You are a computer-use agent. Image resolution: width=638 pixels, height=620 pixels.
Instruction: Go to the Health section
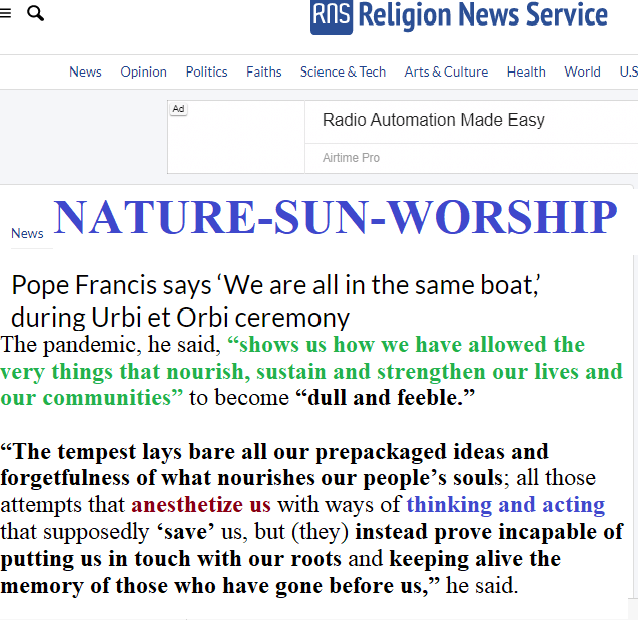tap(526, 72)
